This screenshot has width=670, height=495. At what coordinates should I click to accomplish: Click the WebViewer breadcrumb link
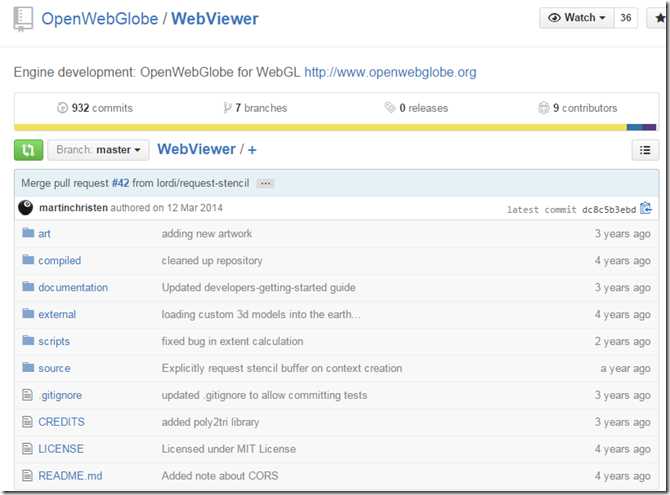(196, 149)
